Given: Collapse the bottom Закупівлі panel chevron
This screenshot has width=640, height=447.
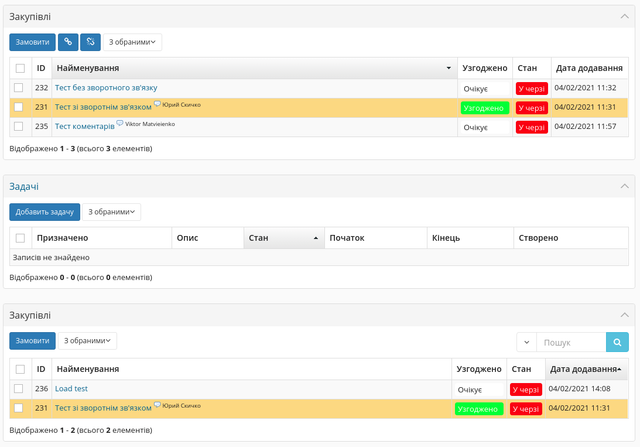Looking at the screenshot, I should (624, 315).
